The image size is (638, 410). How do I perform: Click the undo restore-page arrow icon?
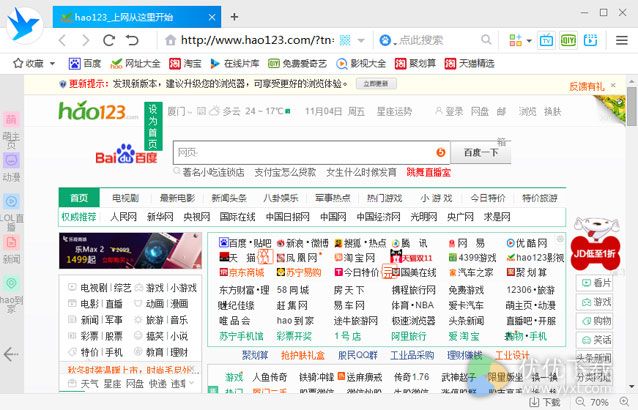point(133,40)
